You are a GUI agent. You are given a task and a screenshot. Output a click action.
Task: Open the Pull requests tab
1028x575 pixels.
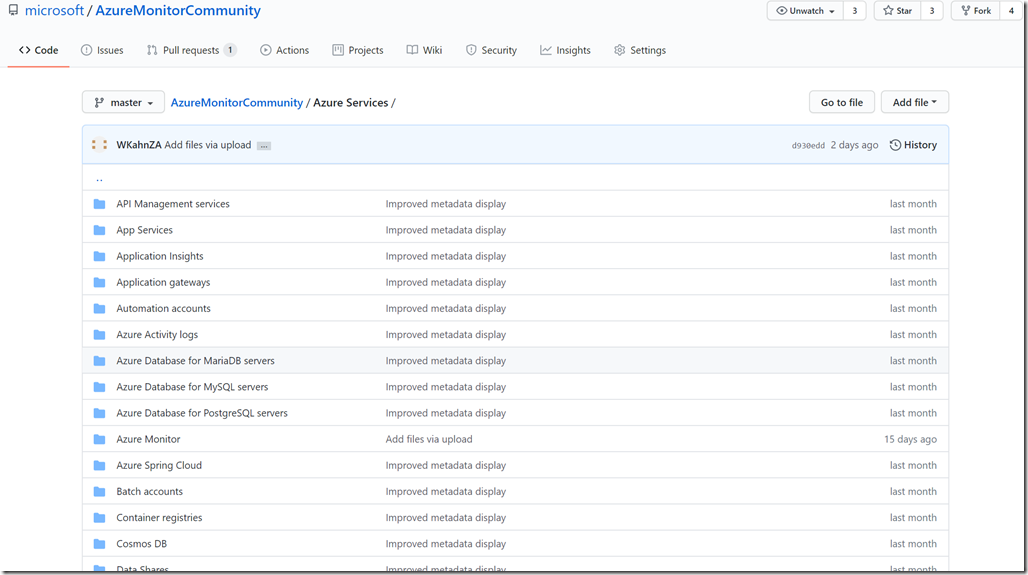click(191, 50)
